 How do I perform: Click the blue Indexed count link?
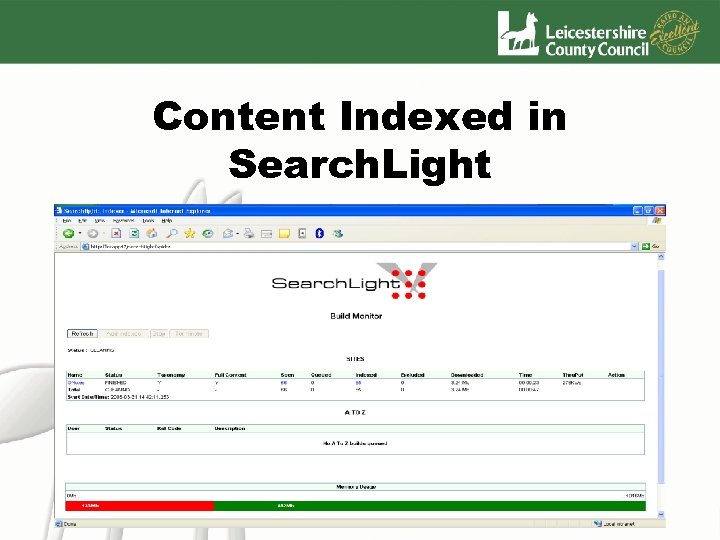358,382
